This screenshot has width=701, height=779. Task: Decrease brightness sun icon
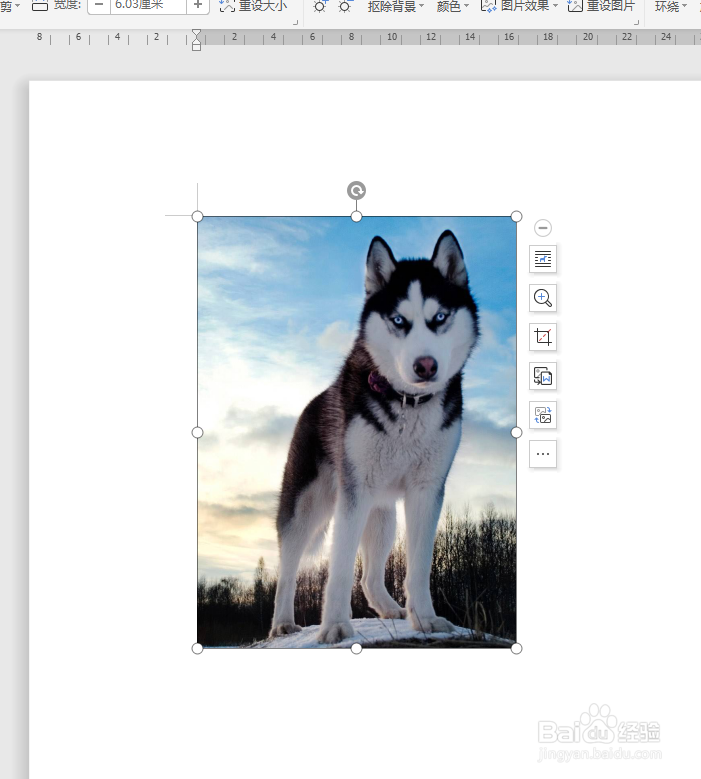[x=344, y=6]
